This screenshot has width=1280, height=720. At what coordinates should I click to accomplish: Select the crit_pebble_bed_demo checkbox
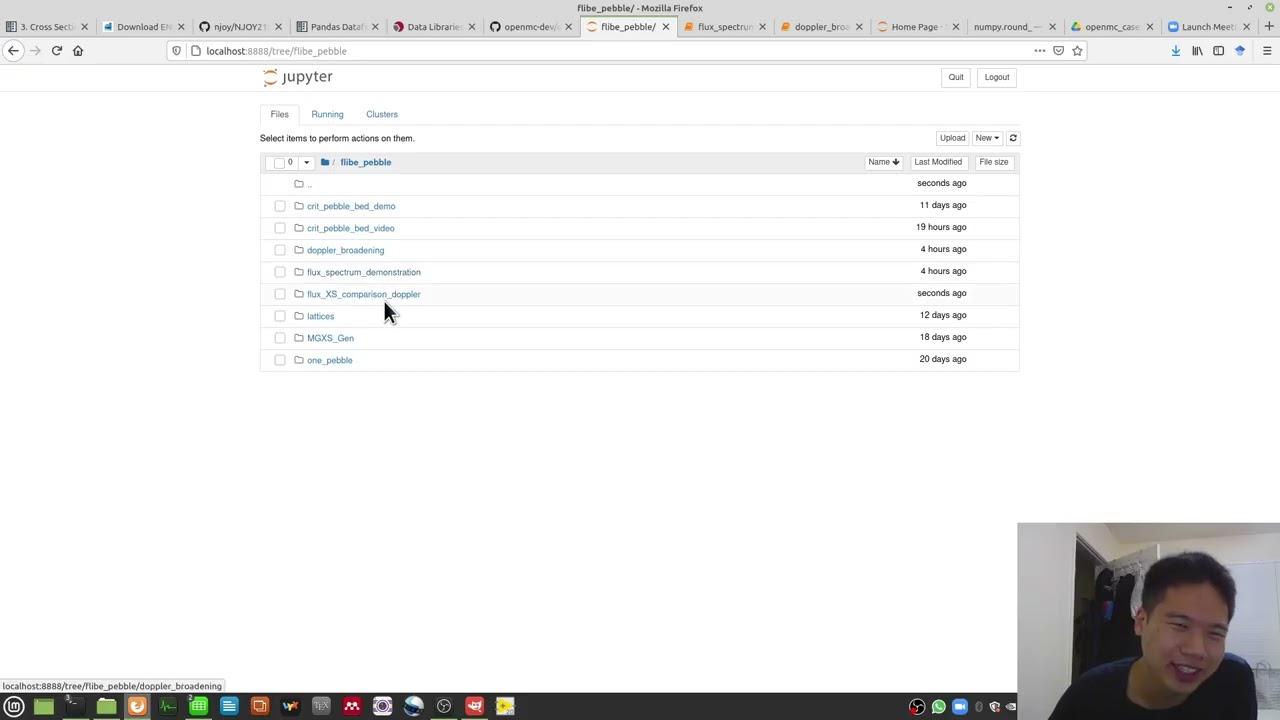[280, 206]
